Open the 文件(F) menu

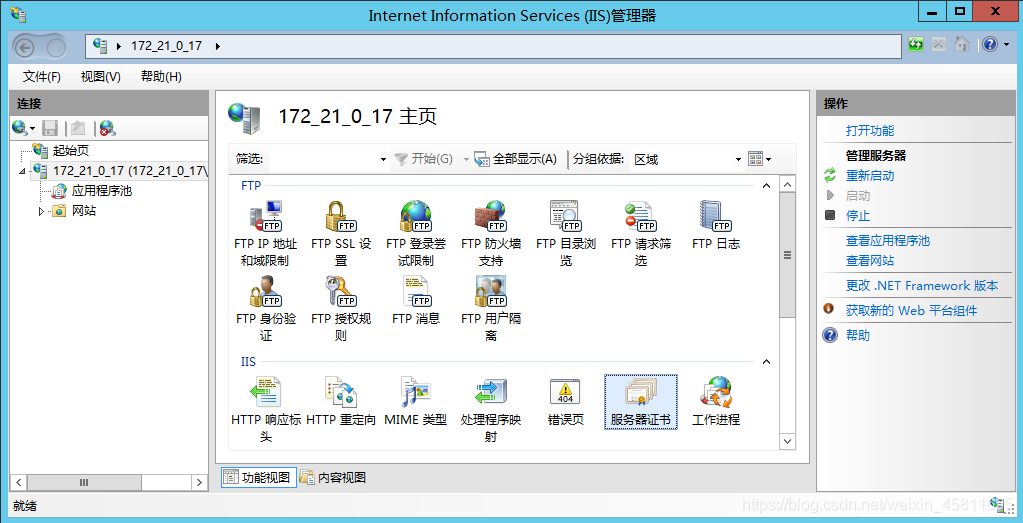pyautogui.click(x=42, y=77)
